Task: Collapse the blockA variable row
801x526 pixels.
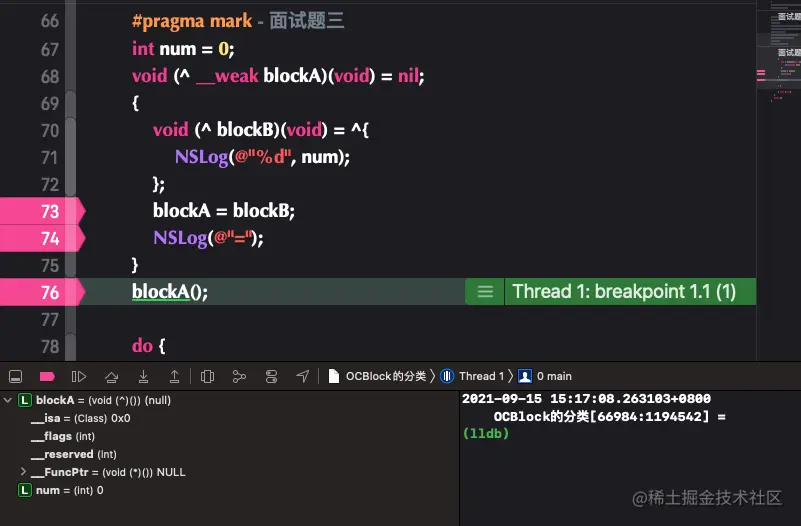Action: [x=8, y=400]
